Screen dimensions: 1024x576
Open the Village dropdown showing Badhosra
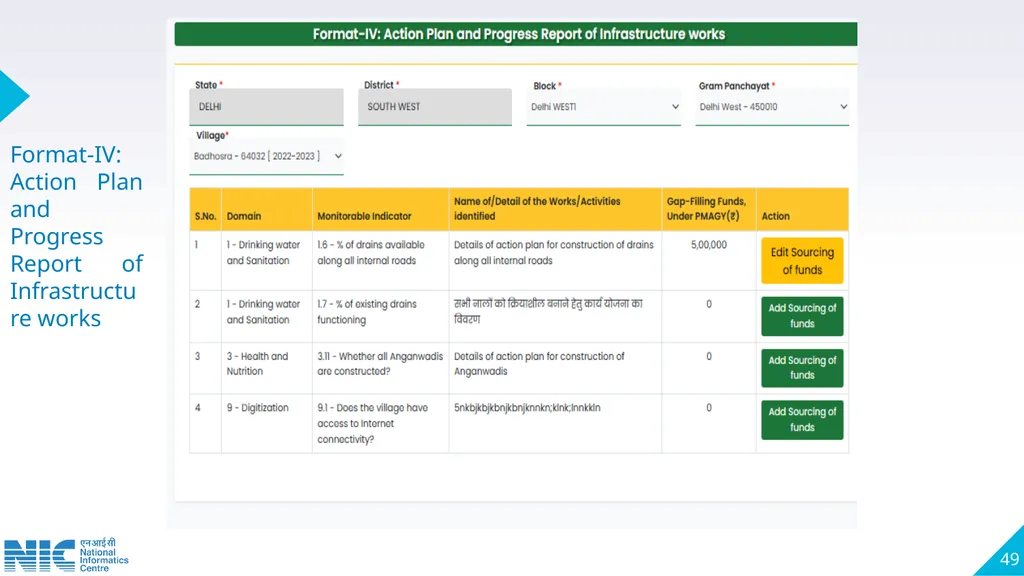[x=266, y=157]
